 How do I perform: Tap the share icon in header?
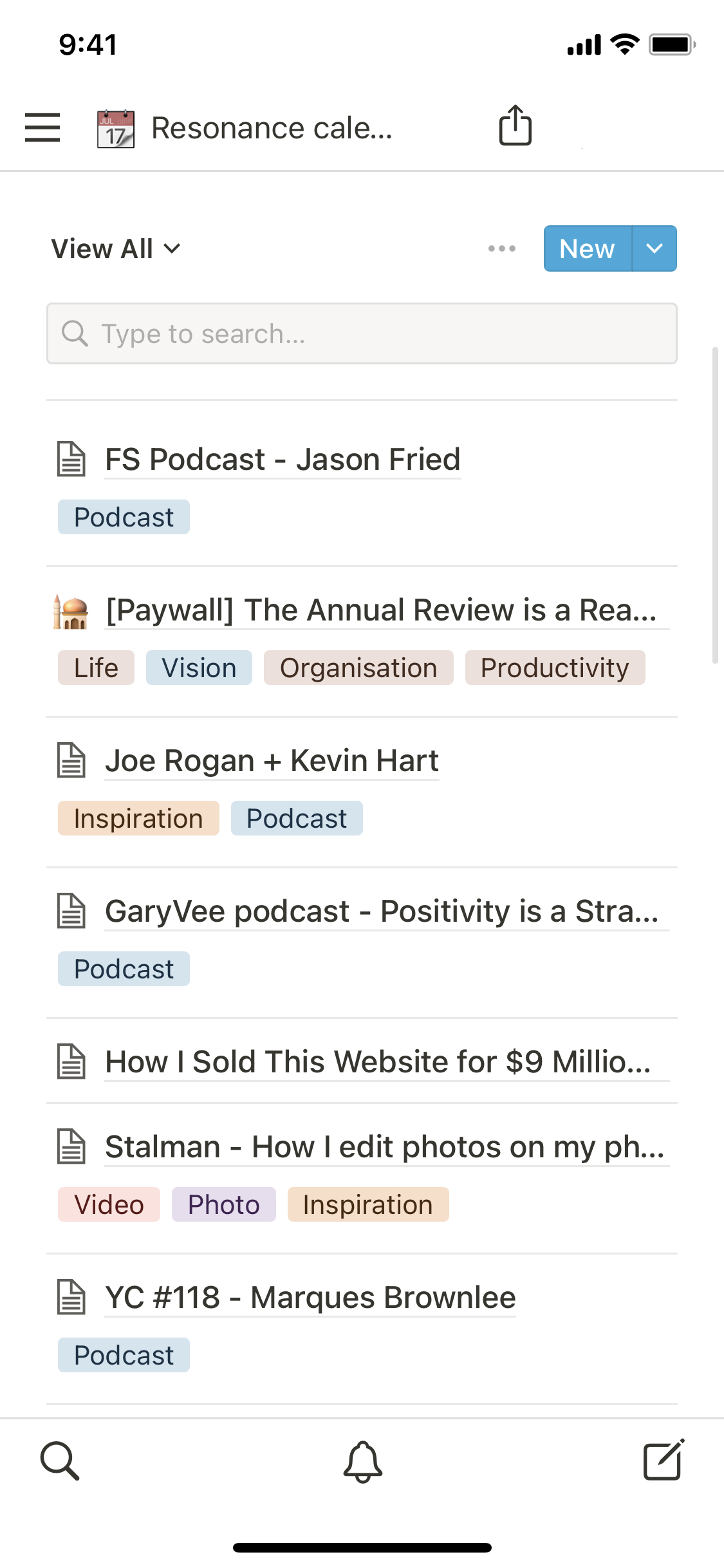pos(515,126)
